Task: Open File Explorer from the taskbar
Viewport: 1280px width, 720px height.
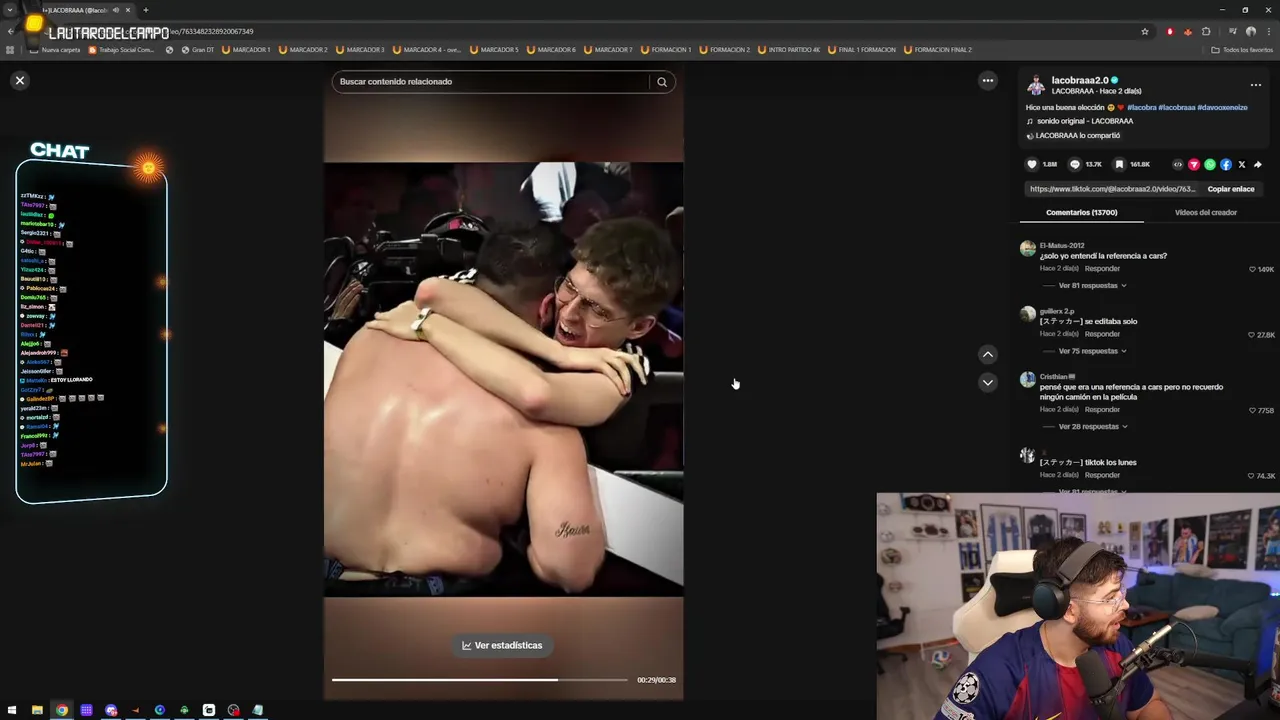Action: 37,710
